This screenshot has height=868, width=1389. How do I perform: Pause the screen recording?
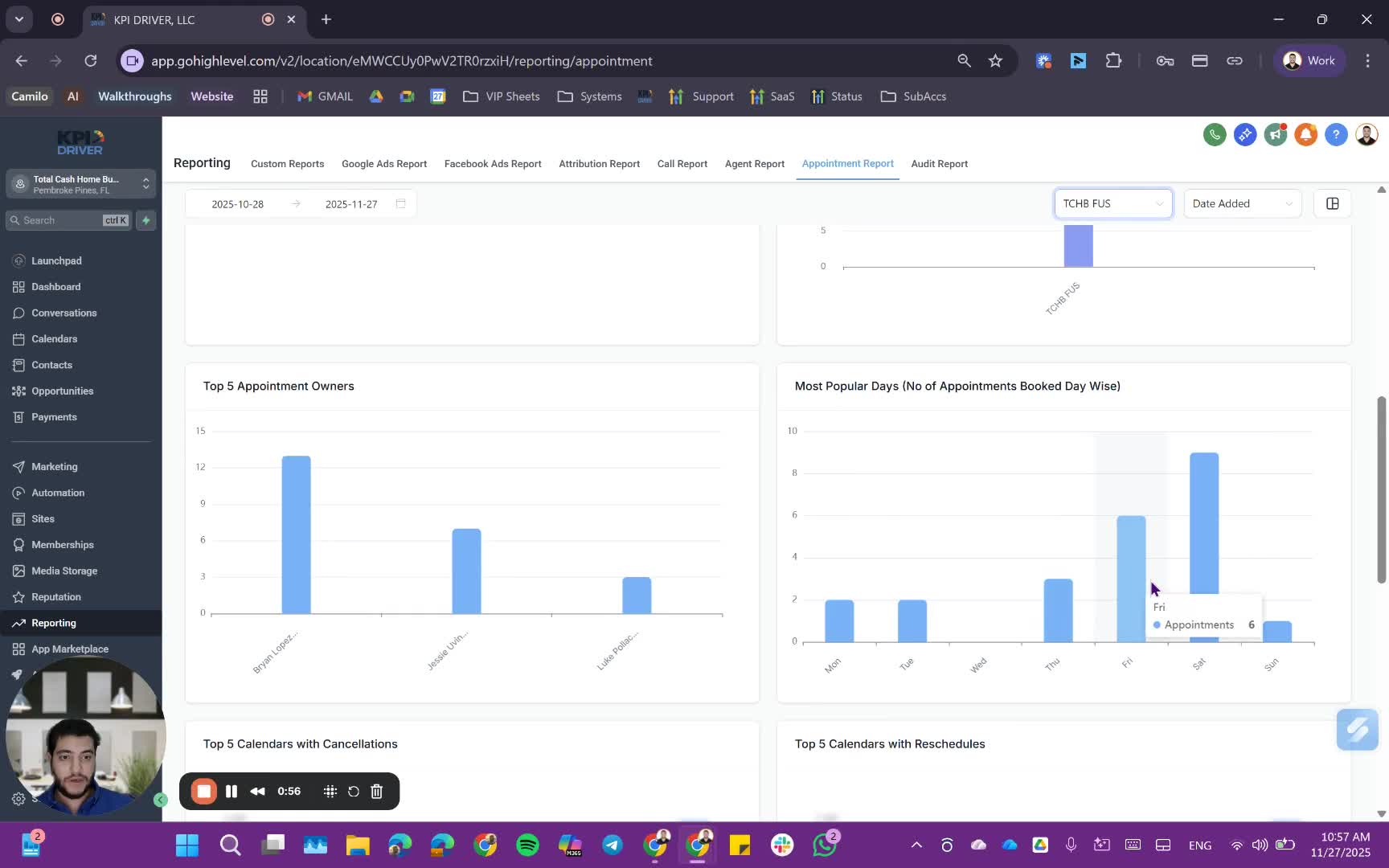point(231,792)
